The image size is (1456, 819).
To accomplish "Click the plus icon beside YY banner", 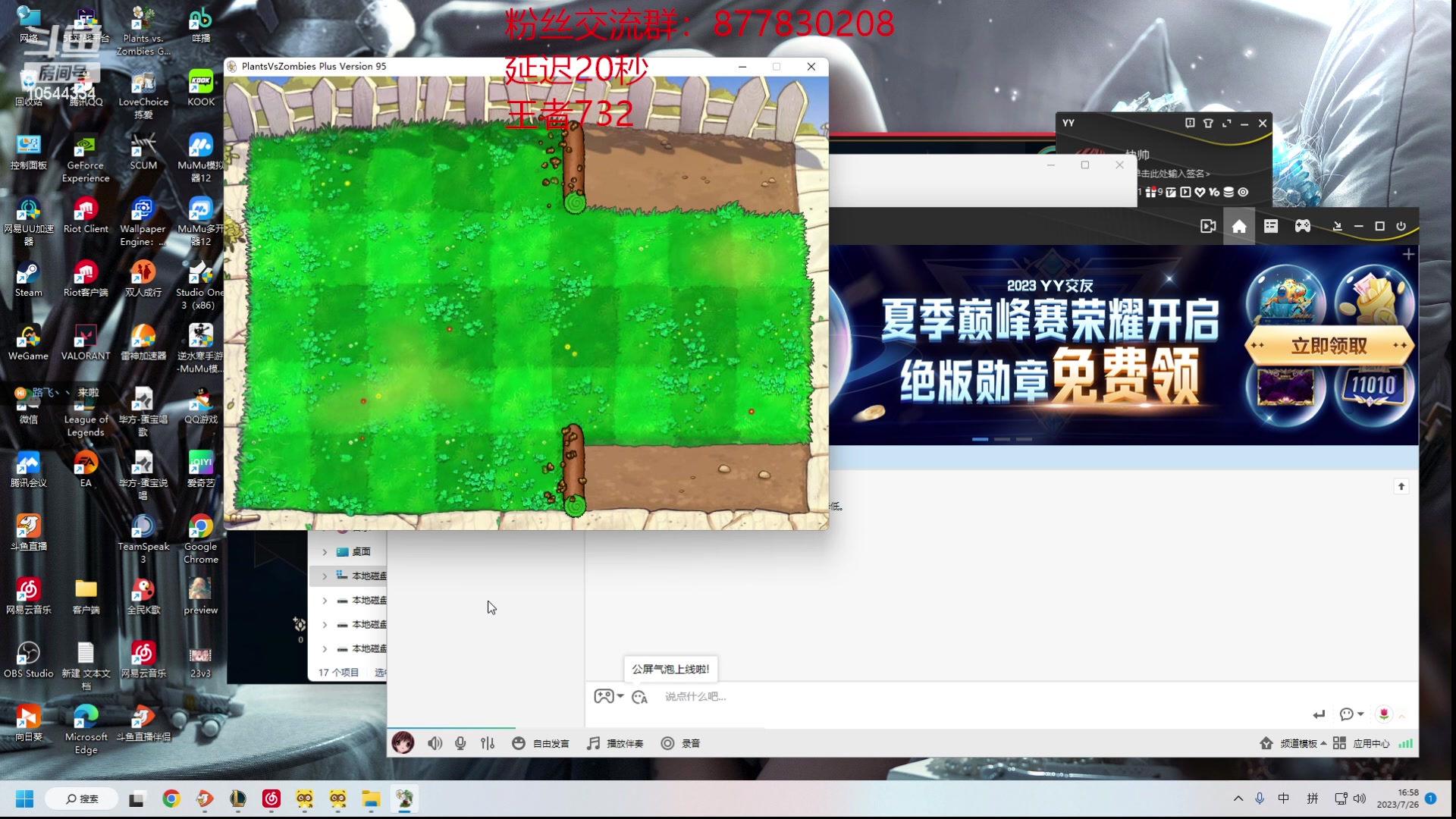I will [1408, 255].
